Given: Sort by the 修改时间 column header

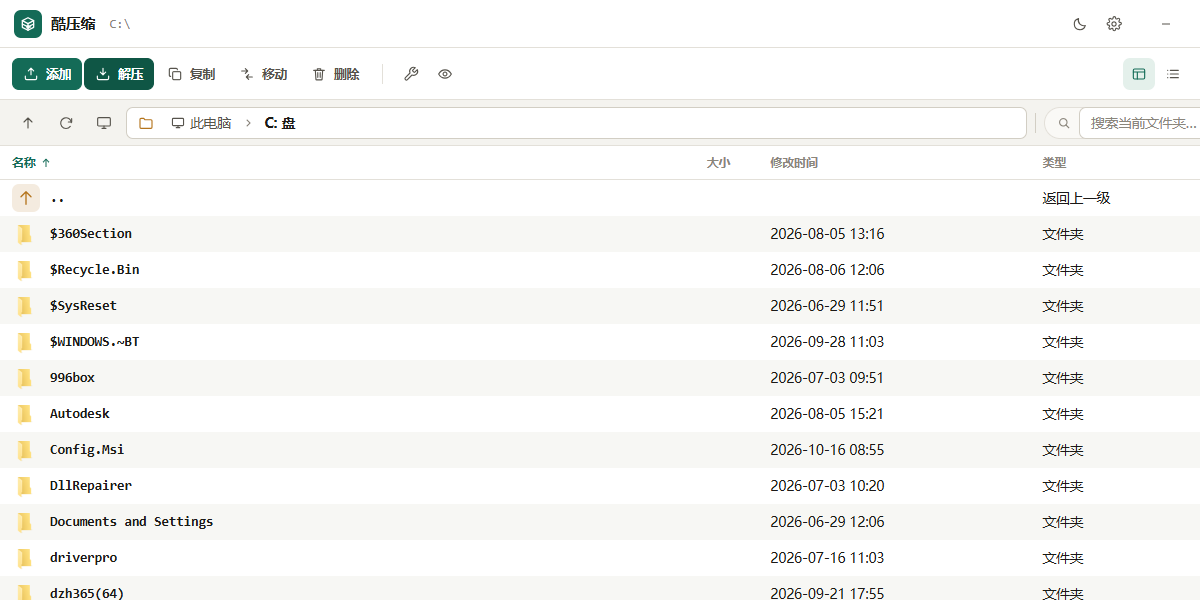Looking at the screenshot, I should (794, 162).
